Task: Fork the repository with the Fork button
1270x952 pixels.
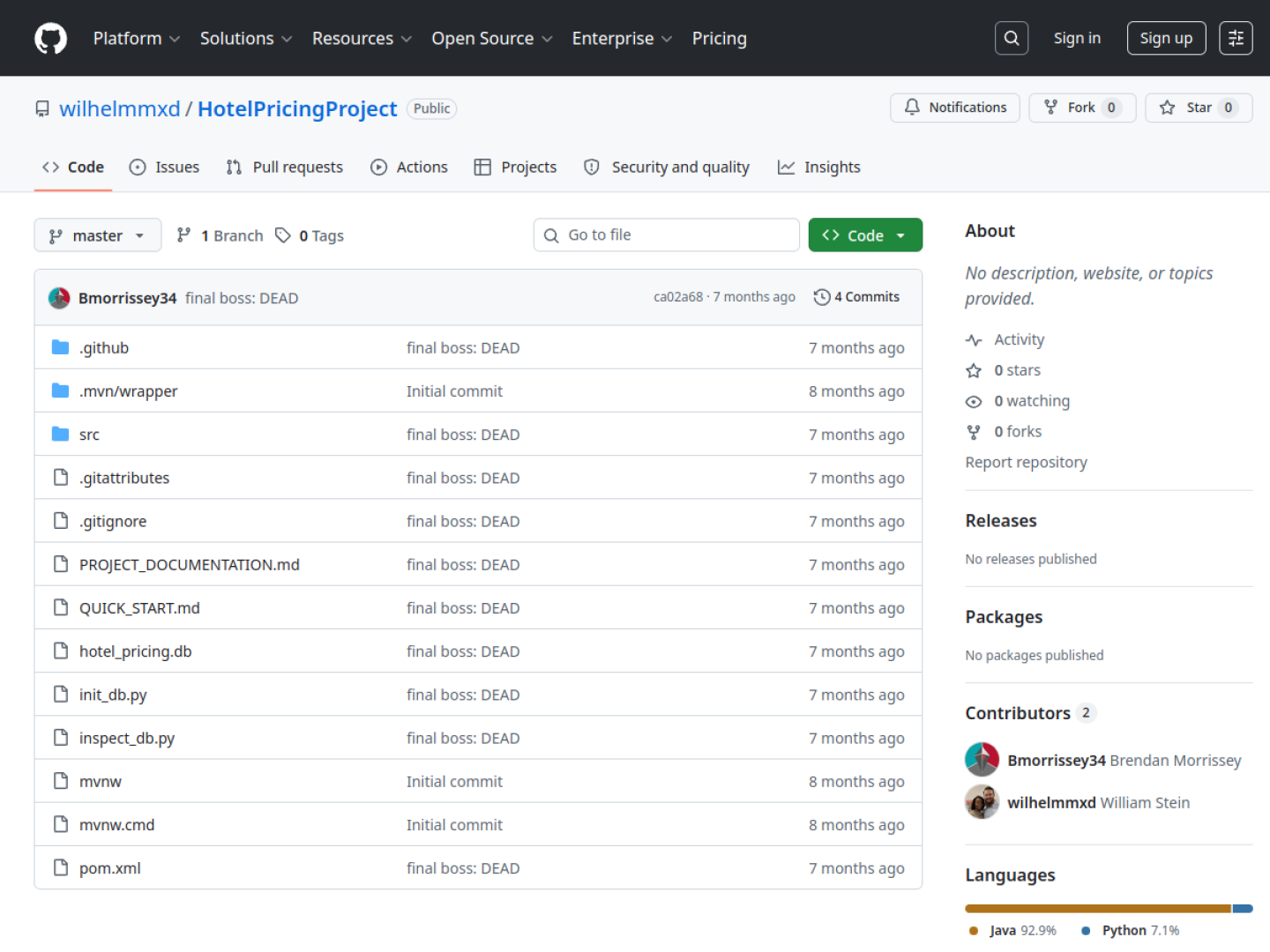Action: [1082, 108]
